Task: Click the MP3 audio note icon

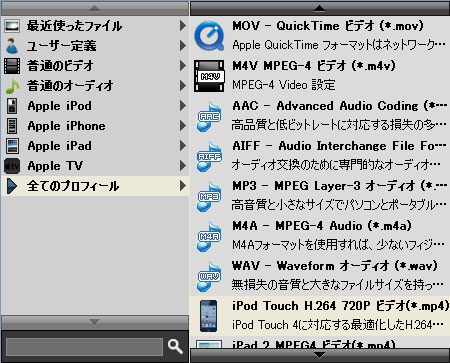Action: (209, 196)
